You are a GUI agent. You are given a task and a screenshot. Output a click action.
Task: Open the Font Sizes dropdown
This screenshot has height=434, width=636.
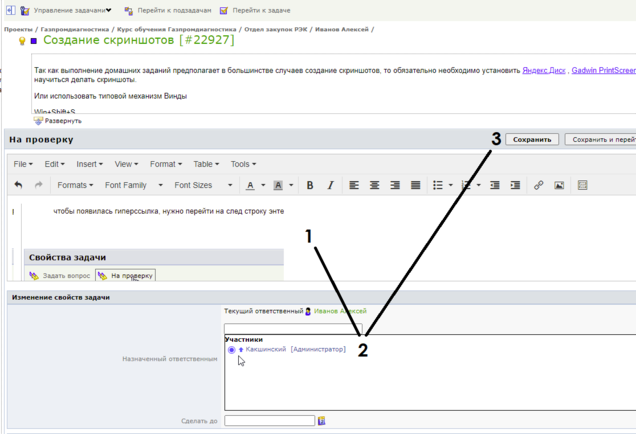click(202, 185)
